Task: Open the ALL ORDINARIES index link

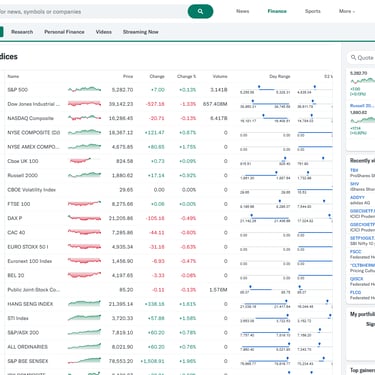Action: click(28, 347)
